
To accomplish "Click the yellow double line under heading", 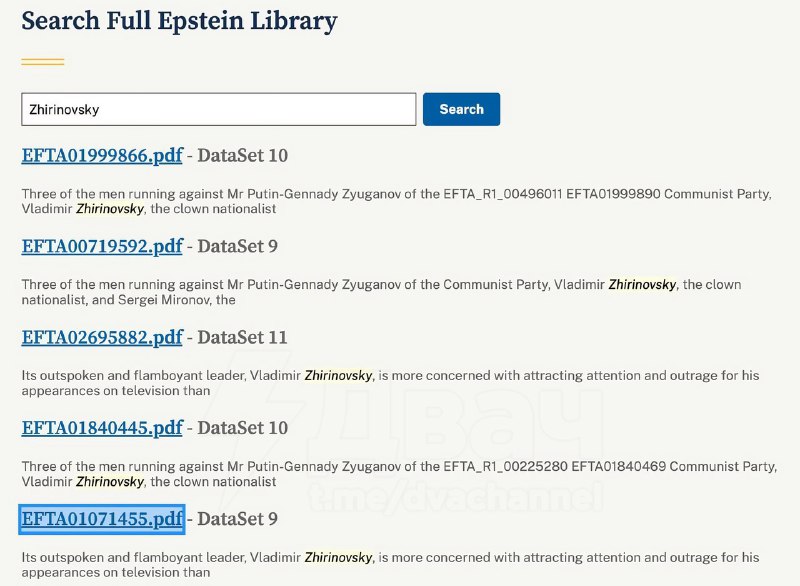I will pos(43,62).
